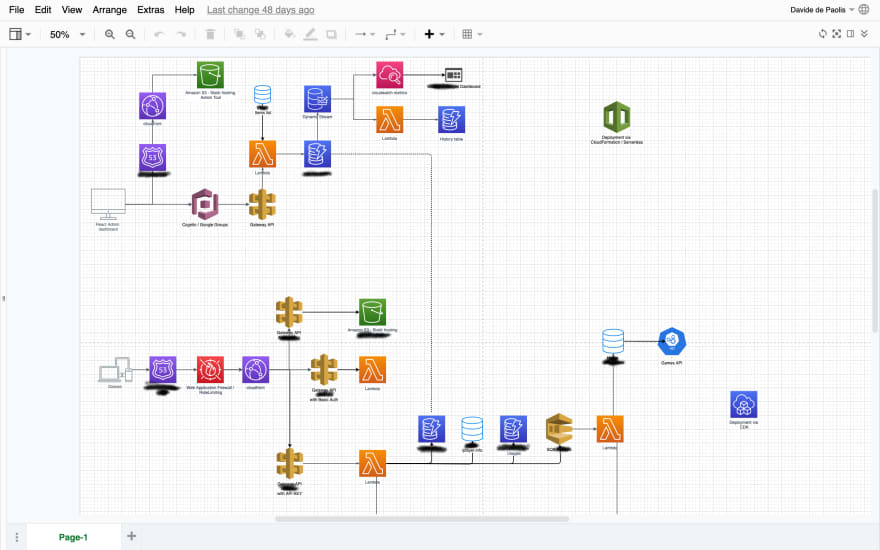Select the React Admin dashboard monitor
The height and width of the screenshot is (550, 880).
108,204
